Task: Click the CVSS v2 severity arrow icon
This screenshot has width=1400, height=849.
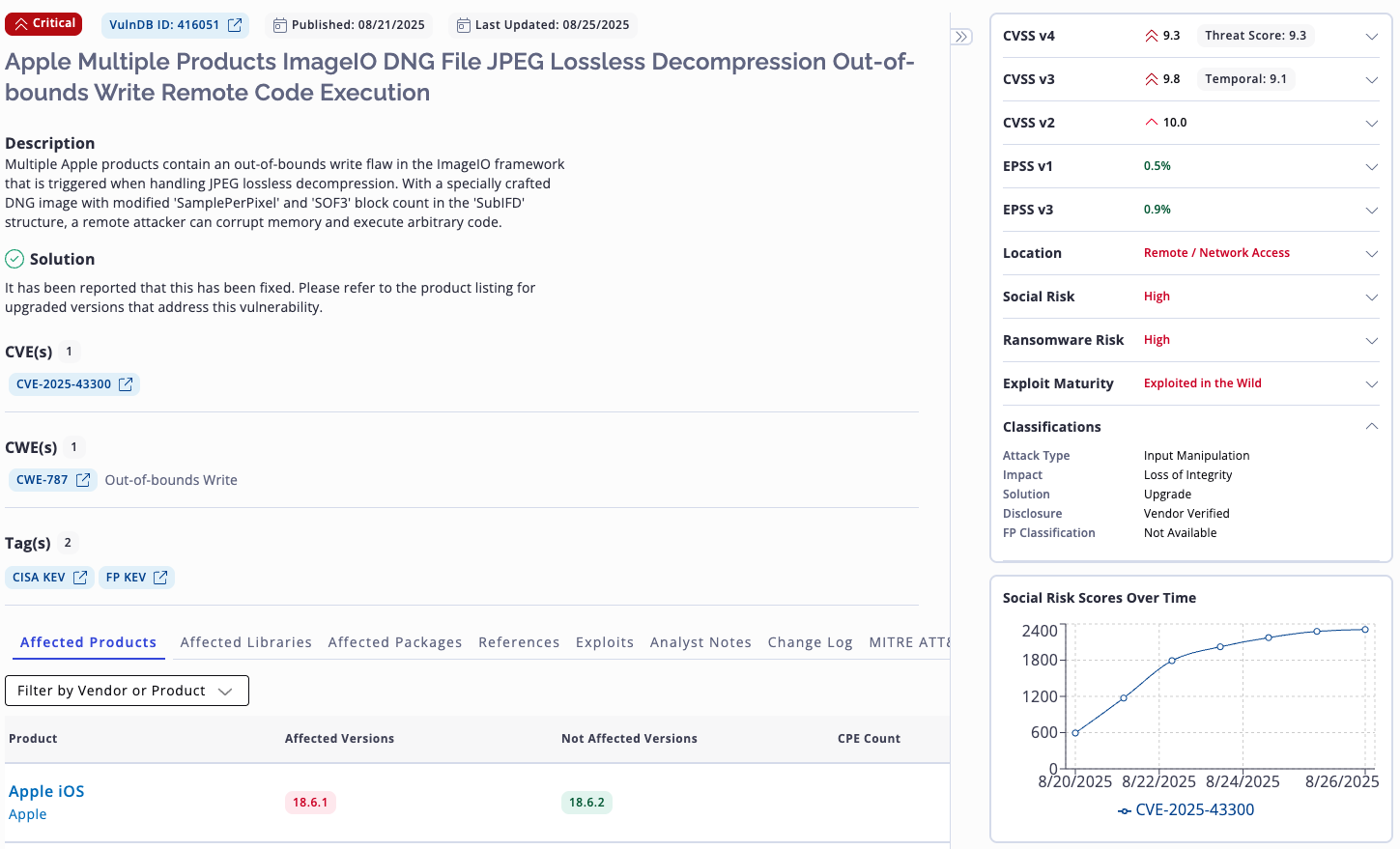Action: (1151, 123)
